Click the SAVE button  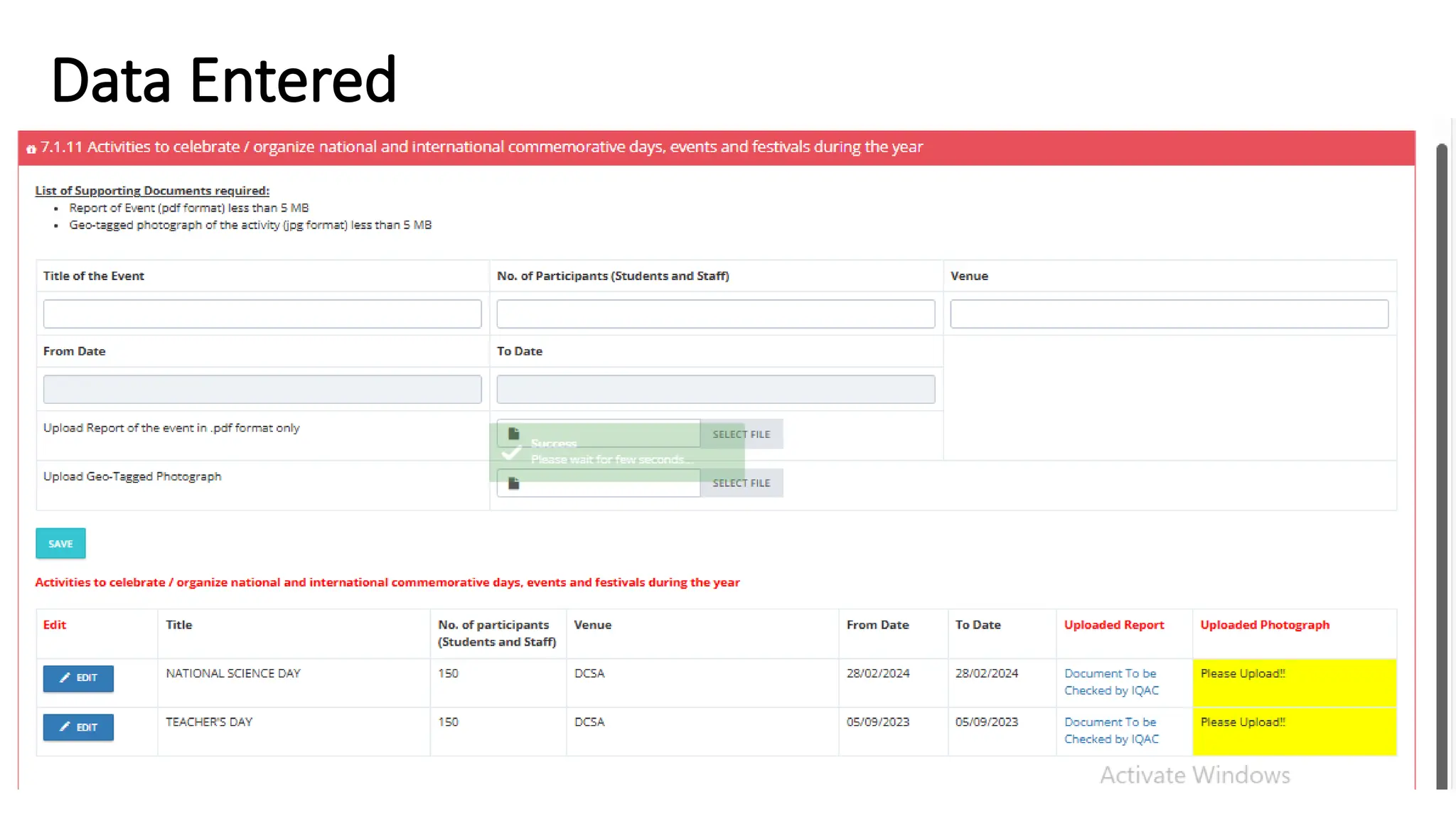coord(60,543)
